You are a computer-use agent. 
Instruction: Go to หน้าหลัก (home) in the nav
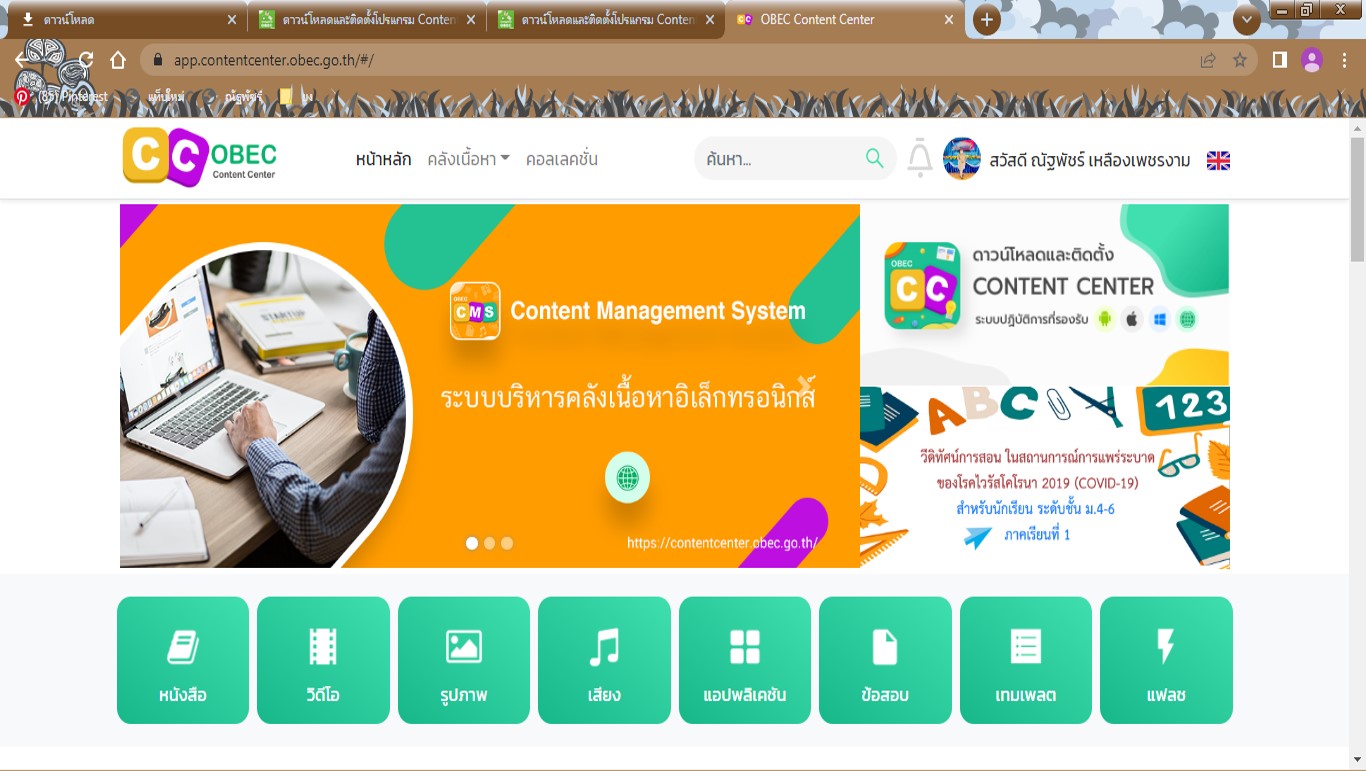tap(383, 159)
